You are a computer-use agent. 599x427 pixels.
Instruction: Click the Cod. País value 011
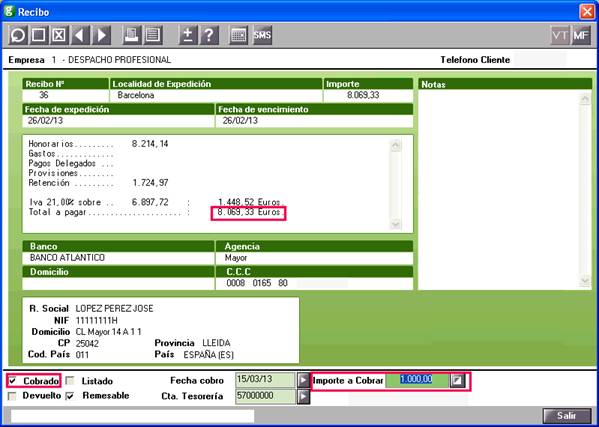[x=82, y=355]
